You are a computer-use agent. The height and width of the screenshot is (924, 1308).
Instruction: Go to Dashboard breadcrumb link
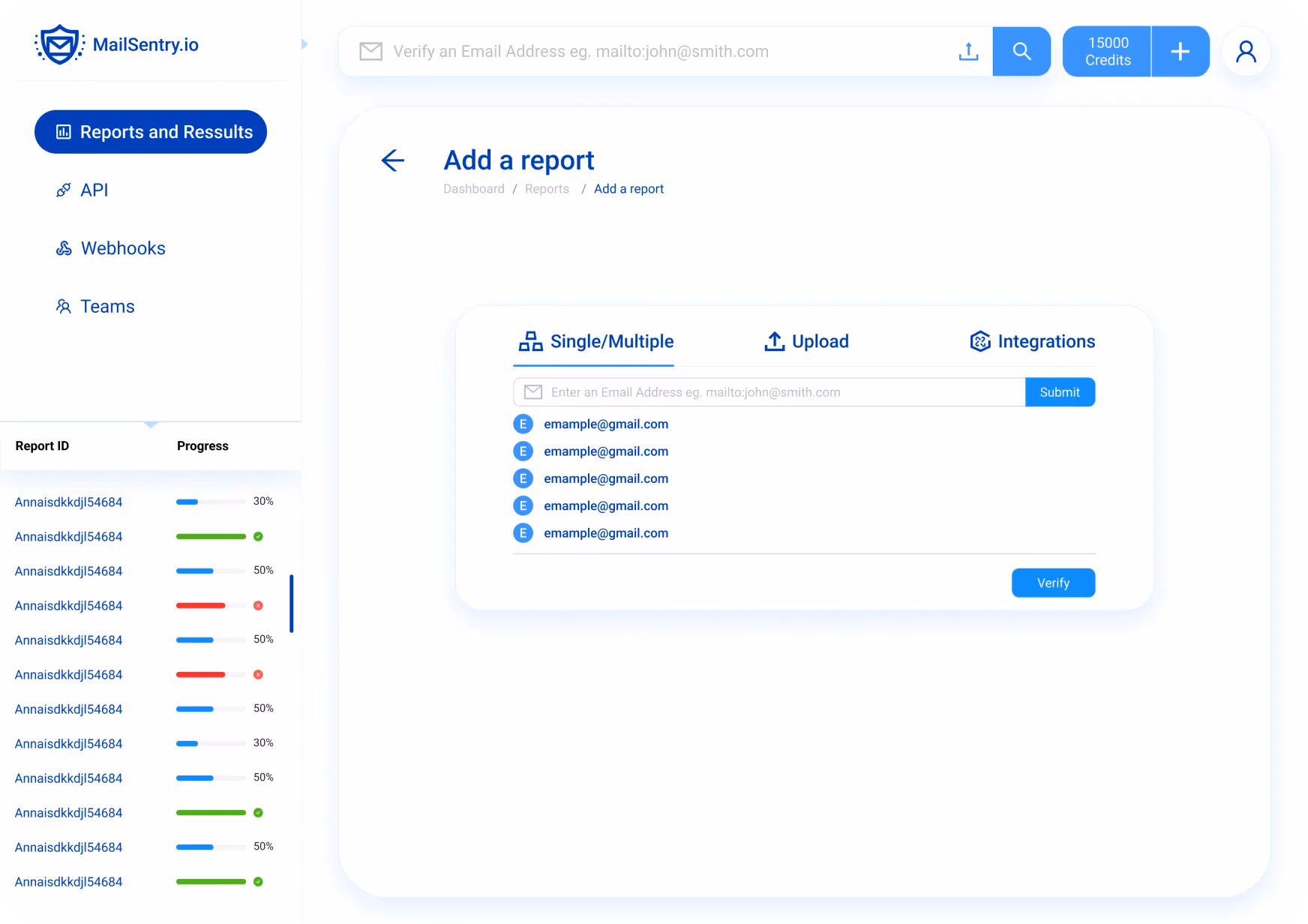click(x=474, y=189)
